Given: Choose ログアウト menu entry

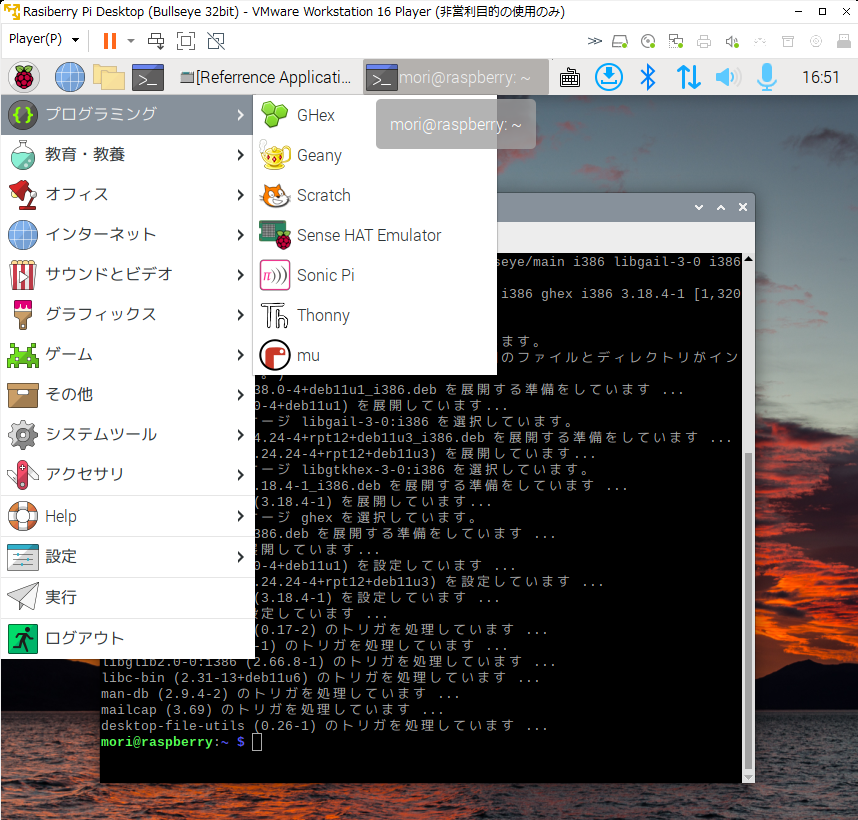Looking at the screenshot, I should point(127,638).
